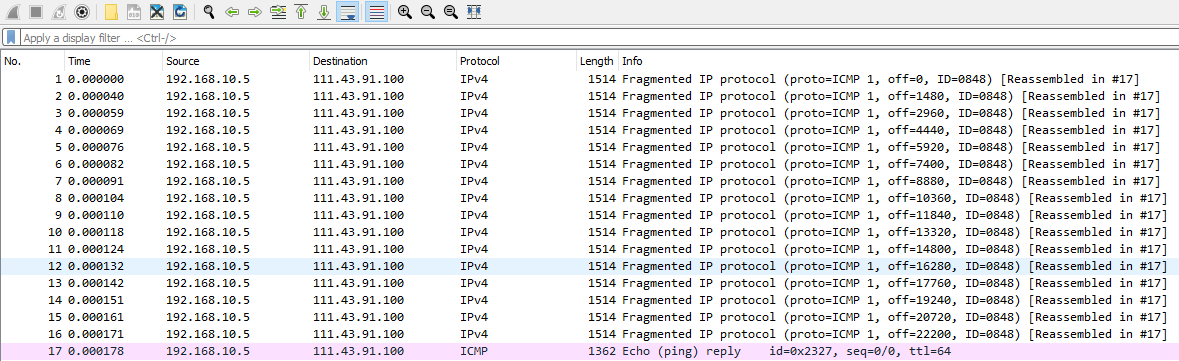Click the display filter bookmark icon
Screen dimensions: 1179x361
tap(11, 37)
